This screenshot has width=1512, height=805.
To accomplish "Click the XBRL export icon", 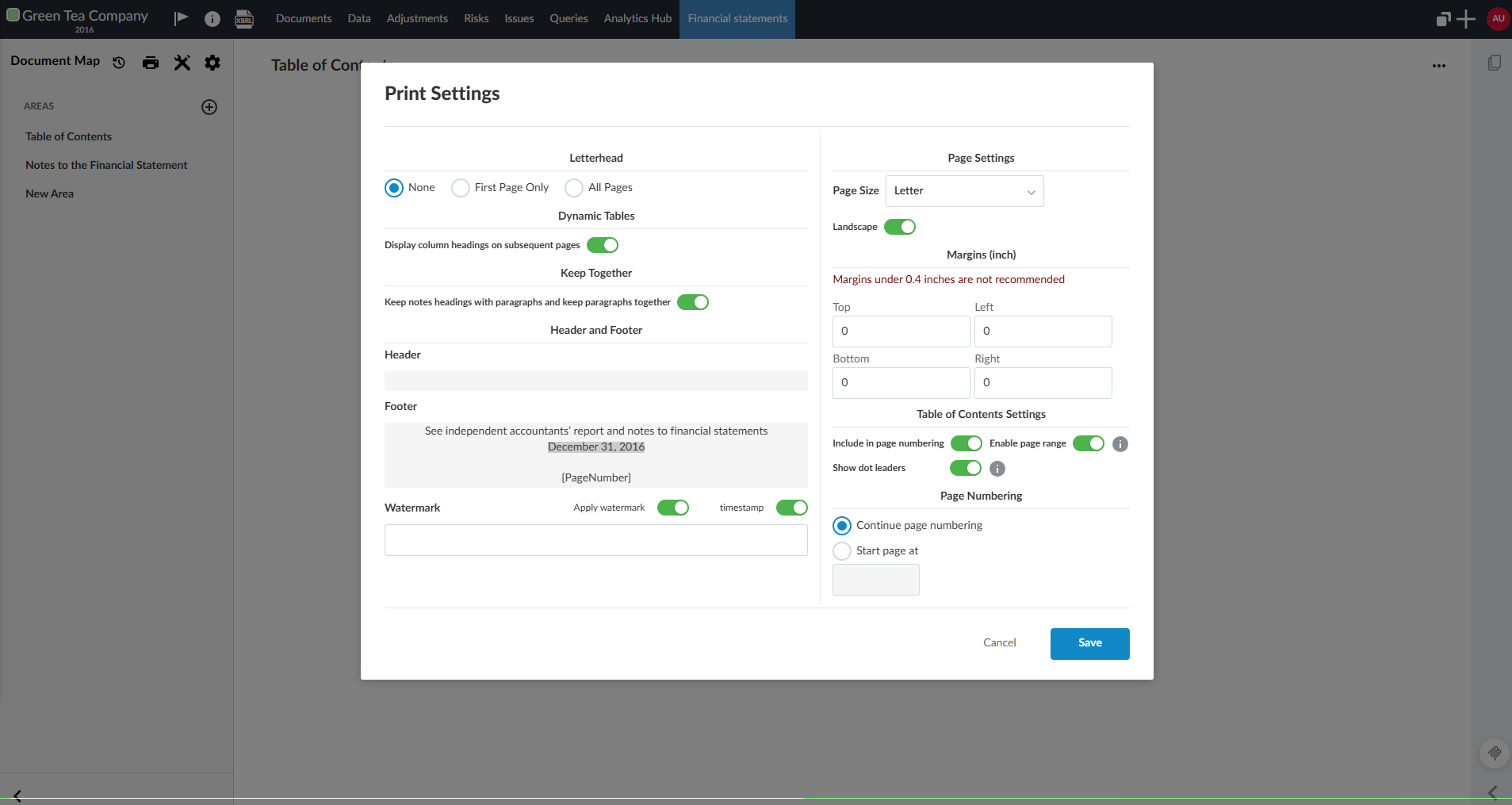I will click(244, 19).
